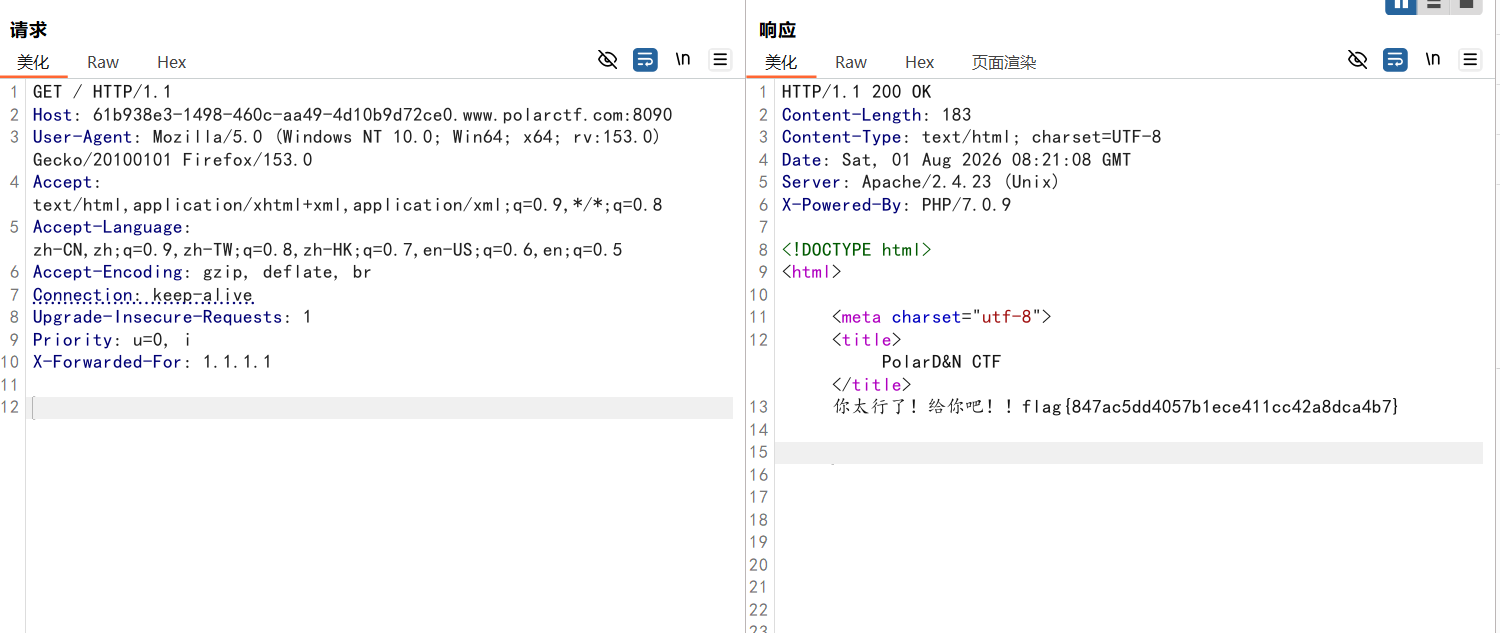Click the Upgrade-Insecure-Requests header line
The width and height of the screenshot is (1500, 633).
[x=172, y=317]
